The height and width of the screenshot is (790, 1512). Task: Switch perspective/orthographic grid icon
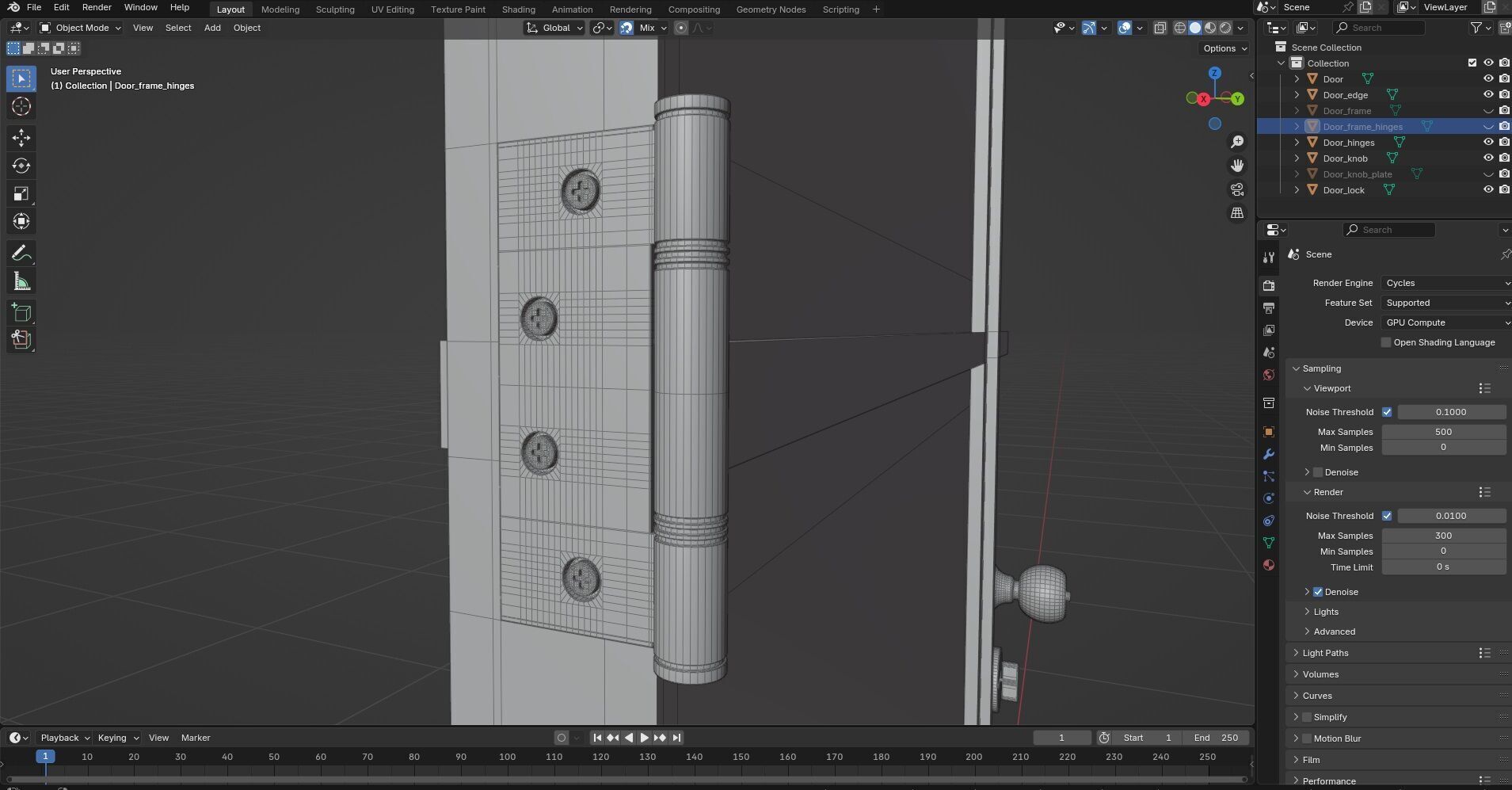coord(1237,213)
